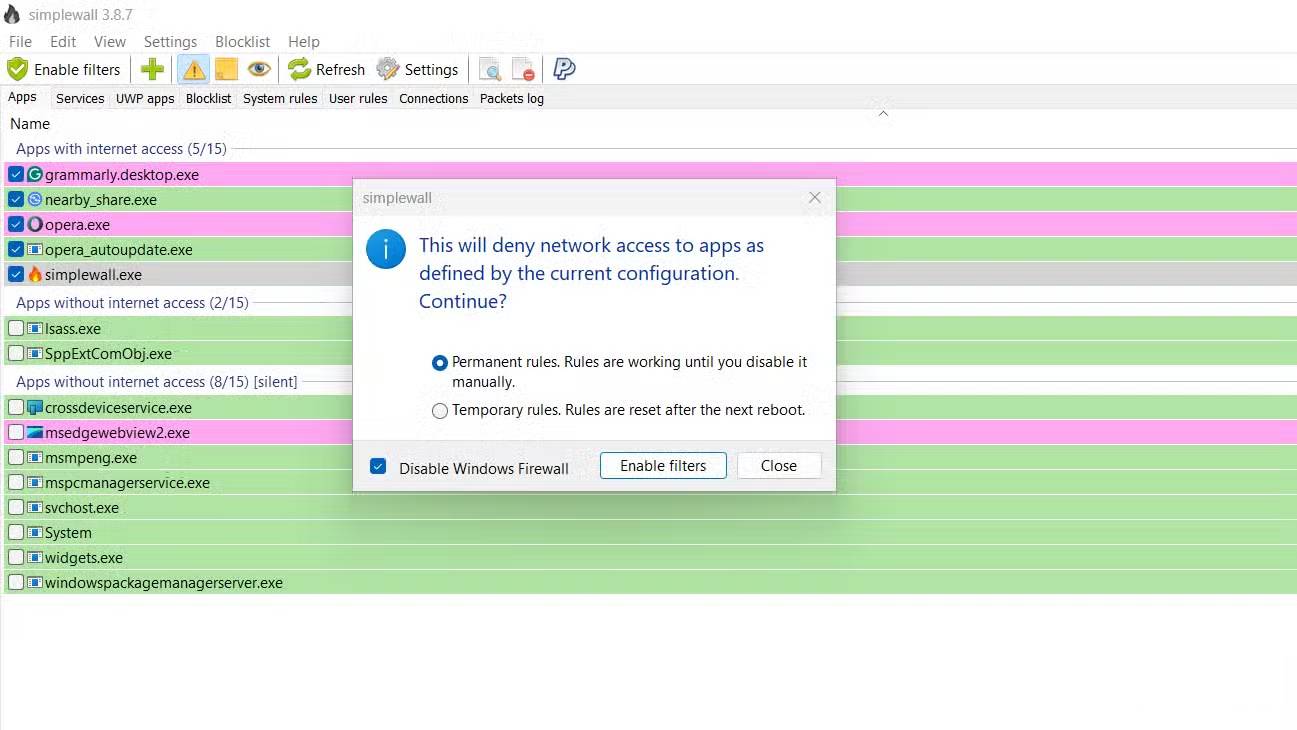The height and width of the screenshot is (730, 1297).
Task: Confirm with the dialog's Enable filters button
Action: tap(663, 466)
